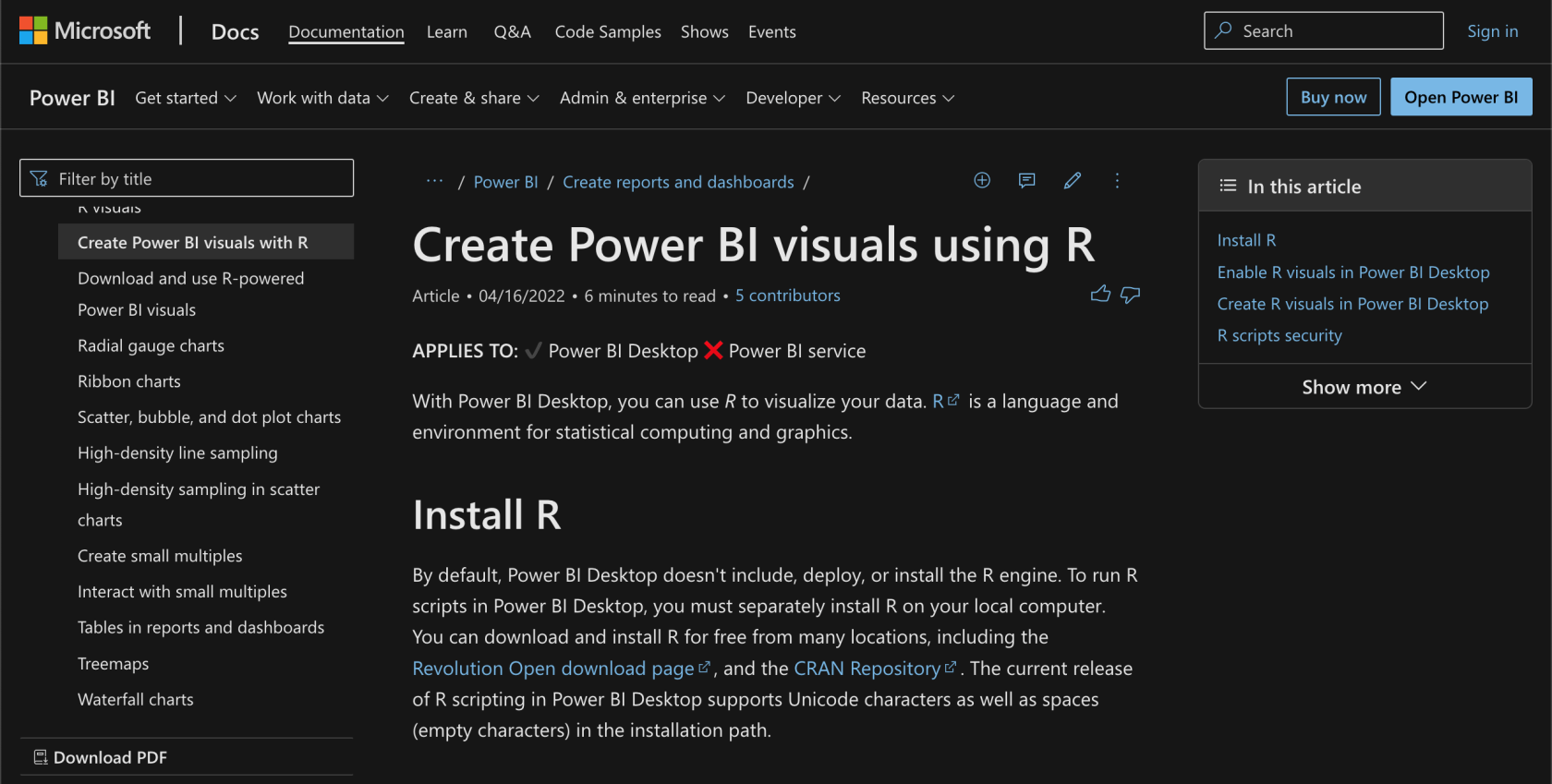
Task: Open Code Samples
Action: pos(608,31)
